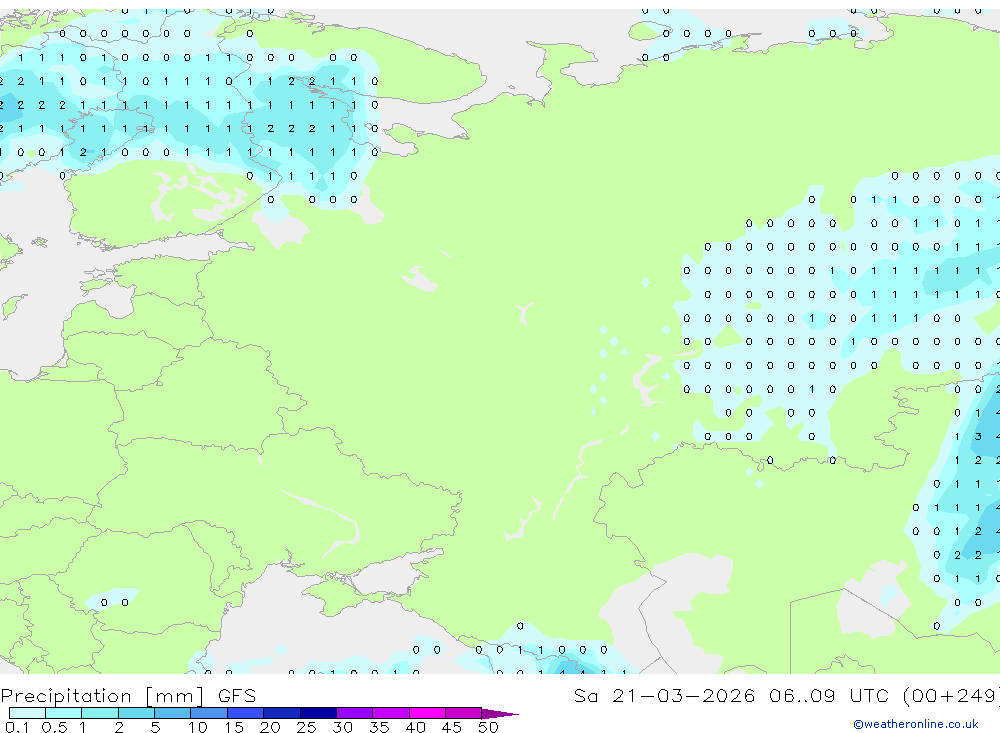This screenshot has height=733, width=1000.
Task: Pick the 10–15 mm legend swatch
Action: pos(209,713)
